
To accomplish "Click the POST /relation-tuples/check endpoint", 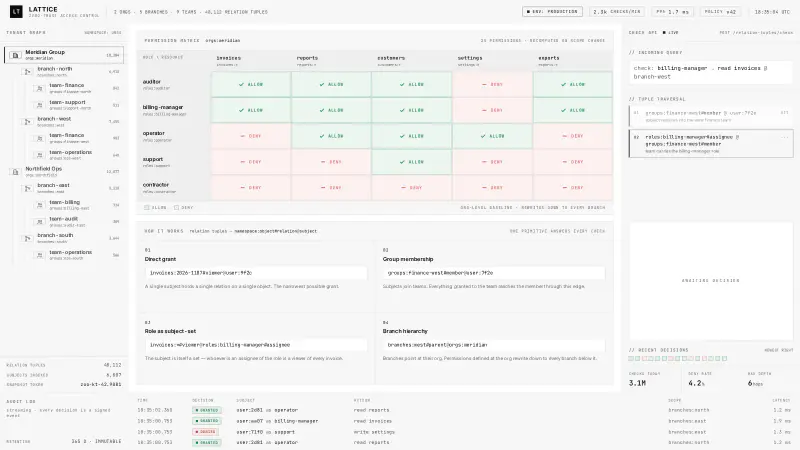I will (x=756, y=33).
